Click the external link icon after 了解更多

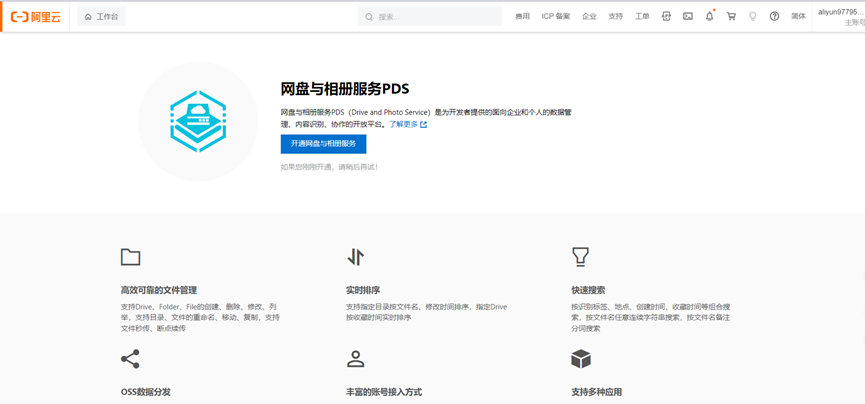point(424,125)
